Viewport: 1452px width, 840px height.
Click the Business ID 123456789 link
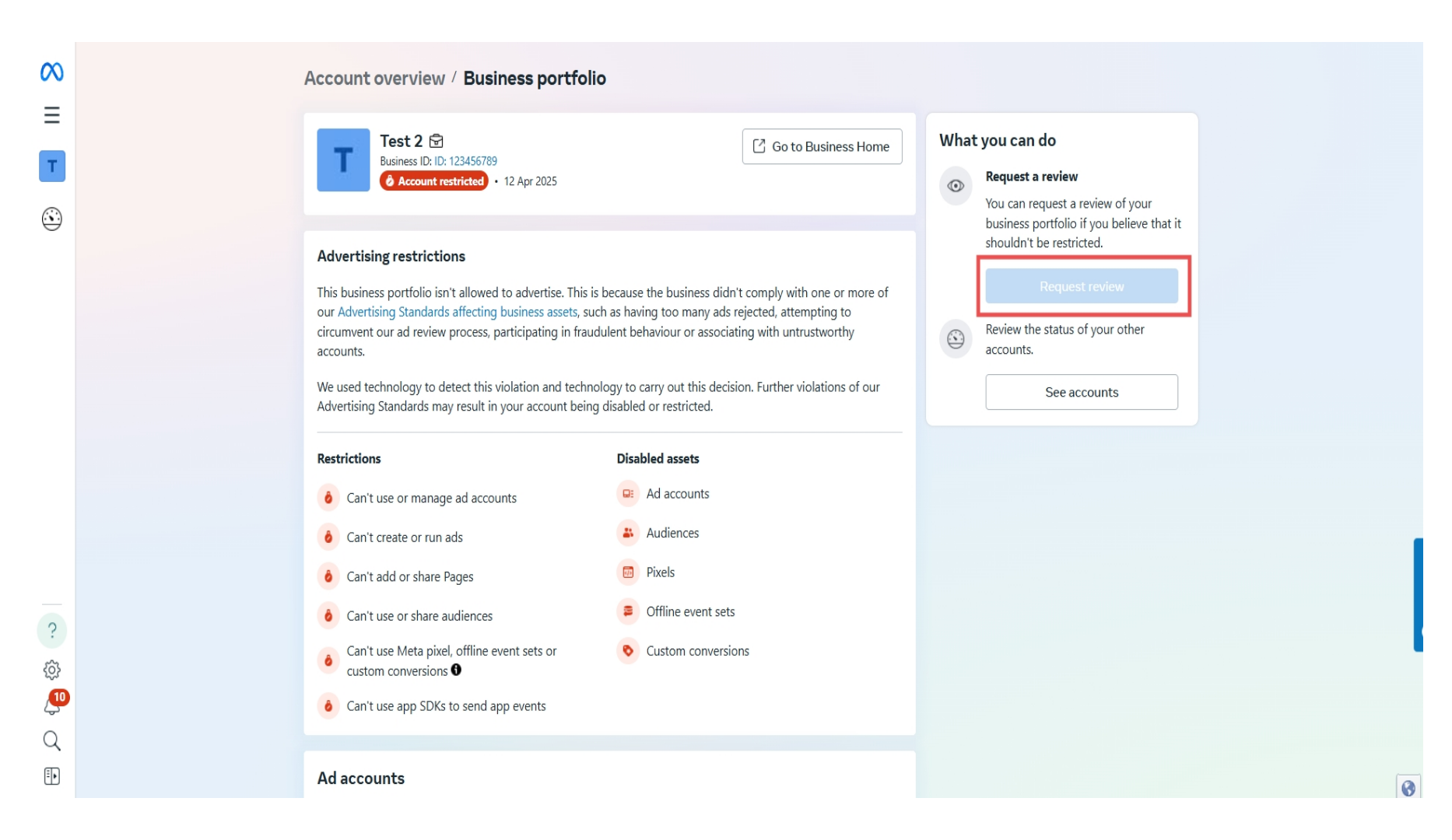(x=467, y=161)
